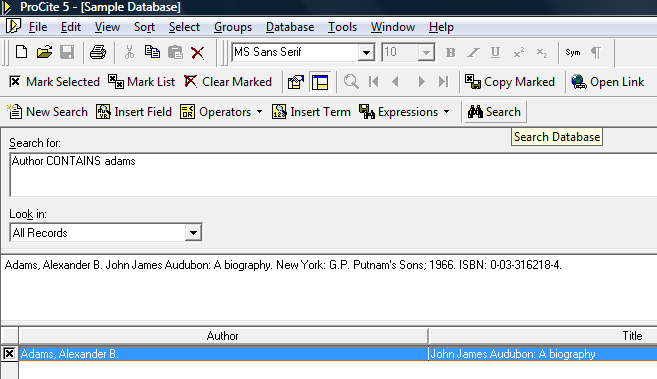Viewport: 657px width, 379px height.
Task: Open the Database menu
Action: [290, 27]
